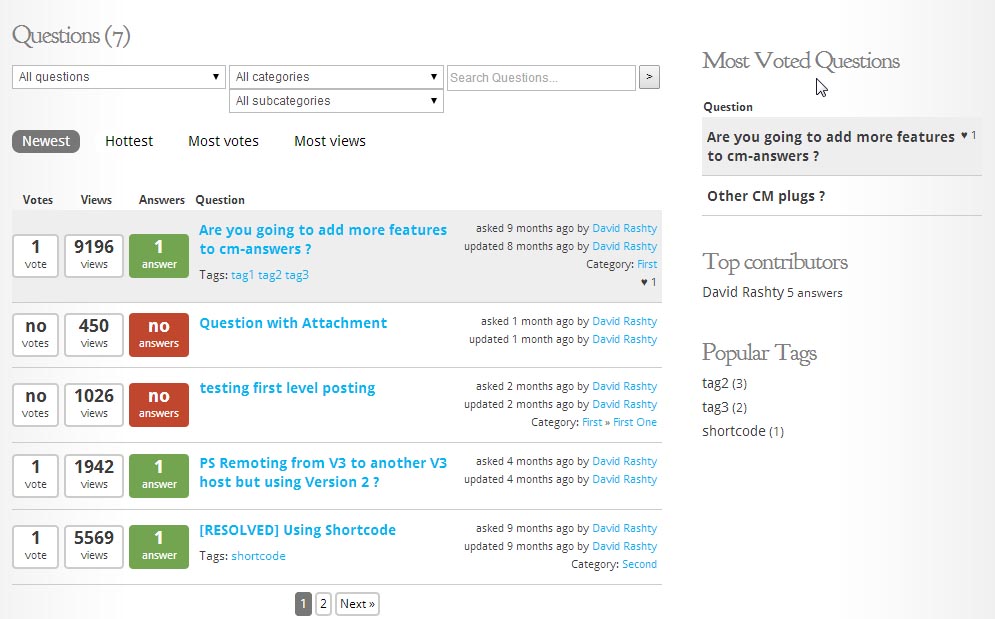Click the 1 vote box of the first question
Screen dimensions: 995x619
pos(36,256)
